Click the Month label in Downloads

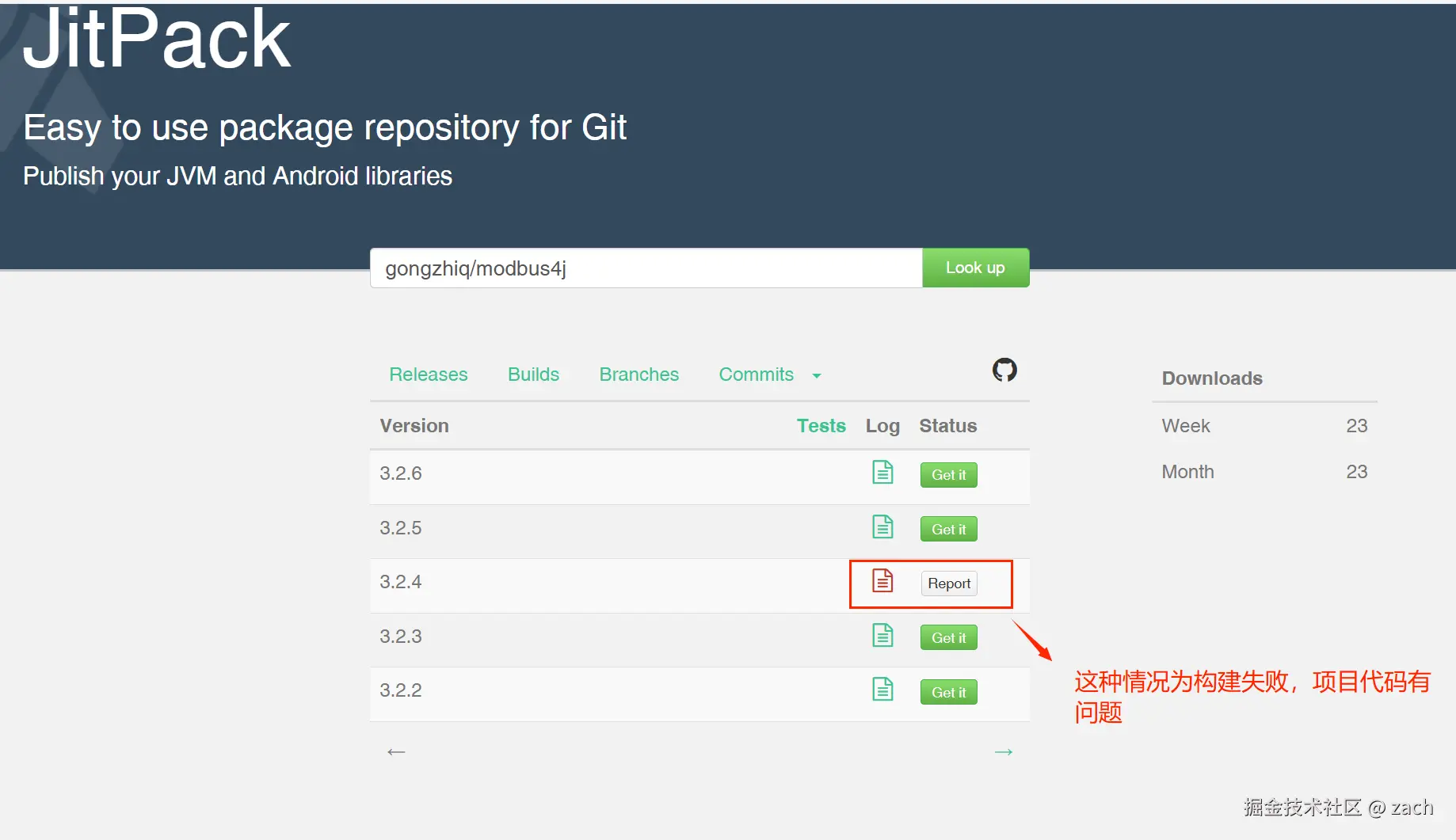[1188, 472]
